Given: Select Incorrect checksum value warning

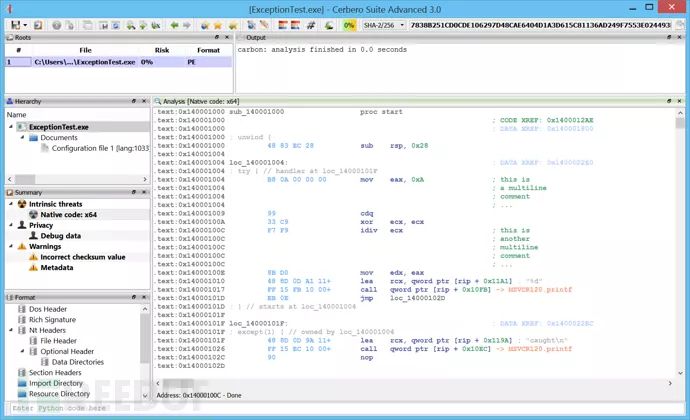Looking at the screenshot, I should pos(83,257).
